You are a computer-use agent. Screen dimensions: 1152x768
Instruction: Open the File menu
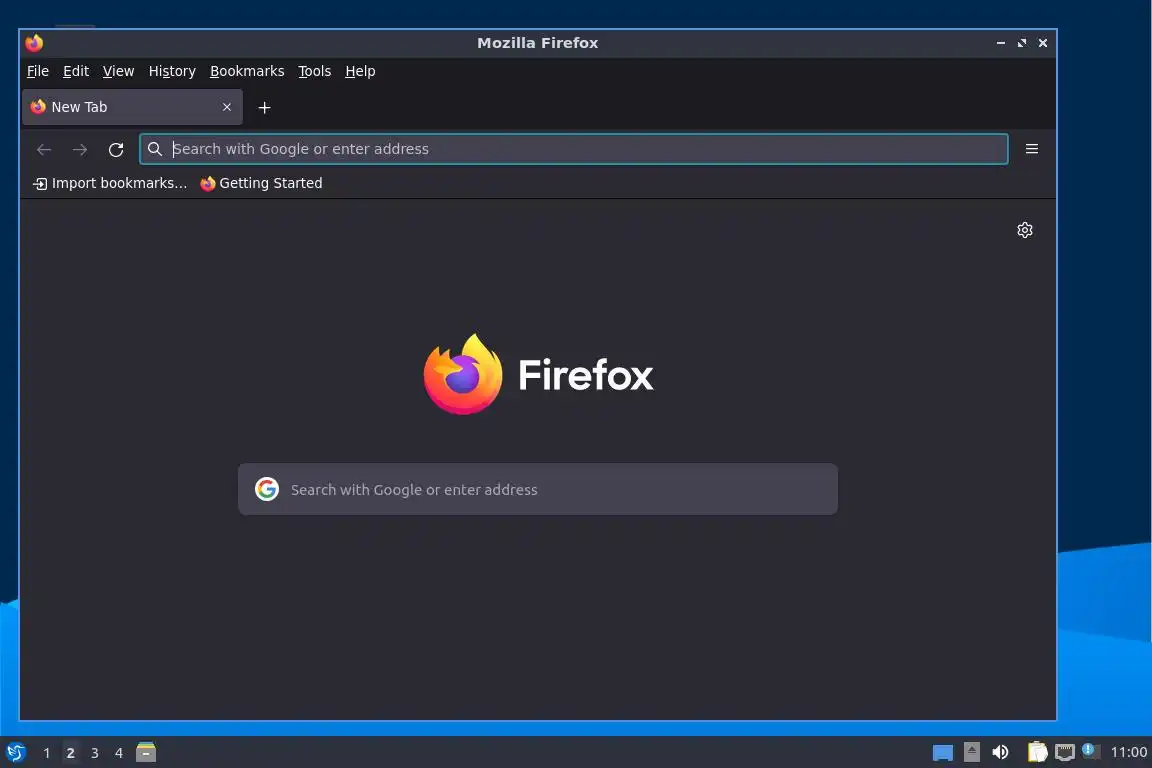click(x=37, y=71)
